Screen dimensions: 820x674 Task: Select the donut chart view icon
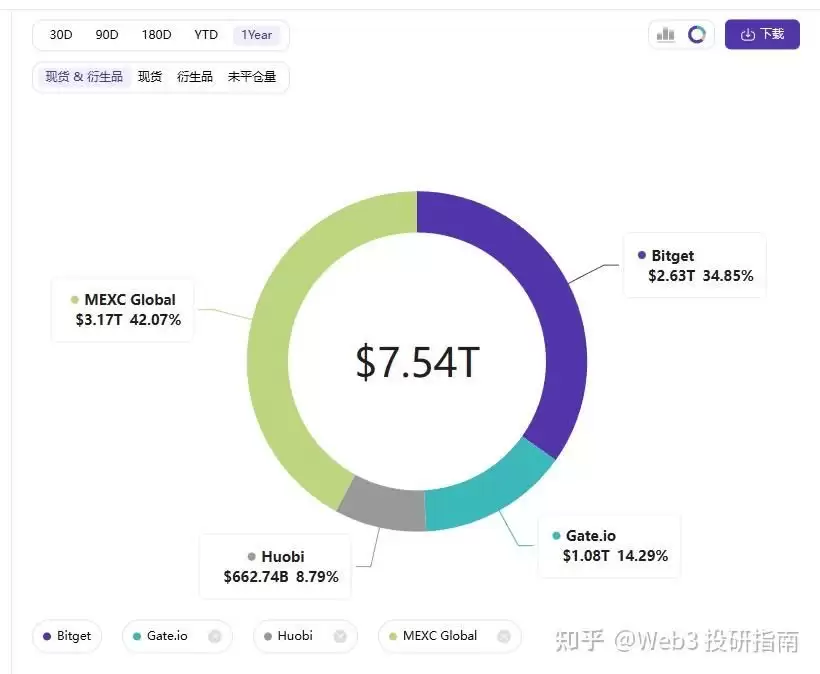point(696,33)
